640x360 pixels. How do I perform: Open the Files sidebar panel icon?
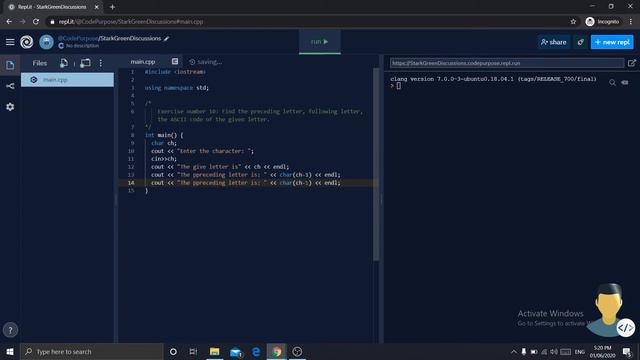[10, 65]
